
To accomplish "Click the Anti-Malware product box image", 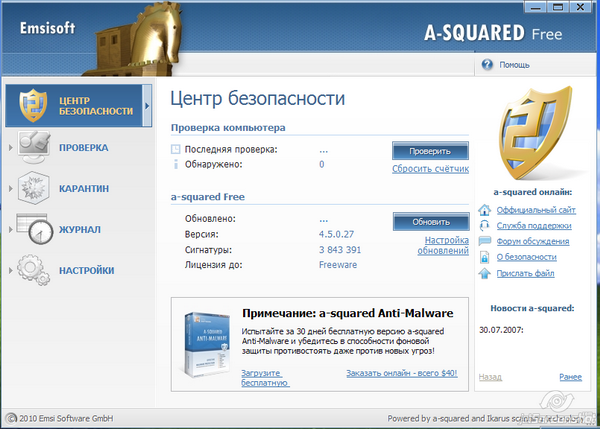I will tap(207, 344).
